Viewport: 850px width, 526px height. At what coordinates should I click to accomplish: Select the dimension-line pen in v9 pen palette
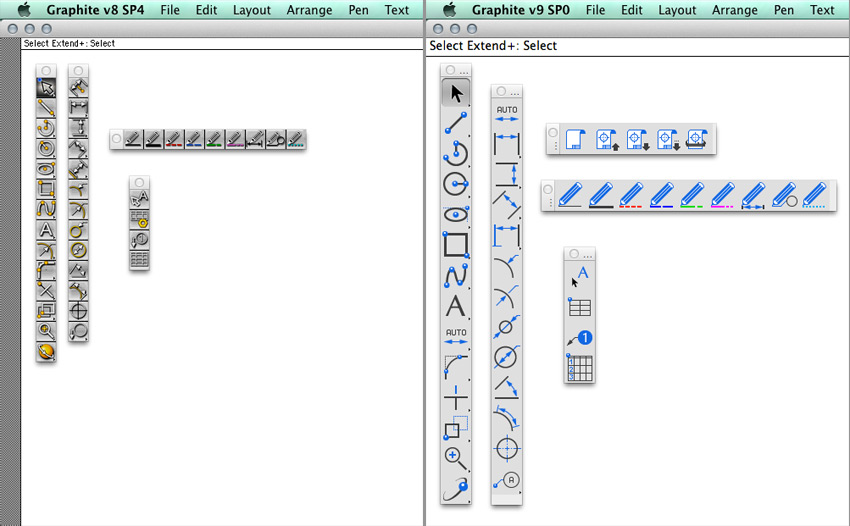click(x=752, y=195)
